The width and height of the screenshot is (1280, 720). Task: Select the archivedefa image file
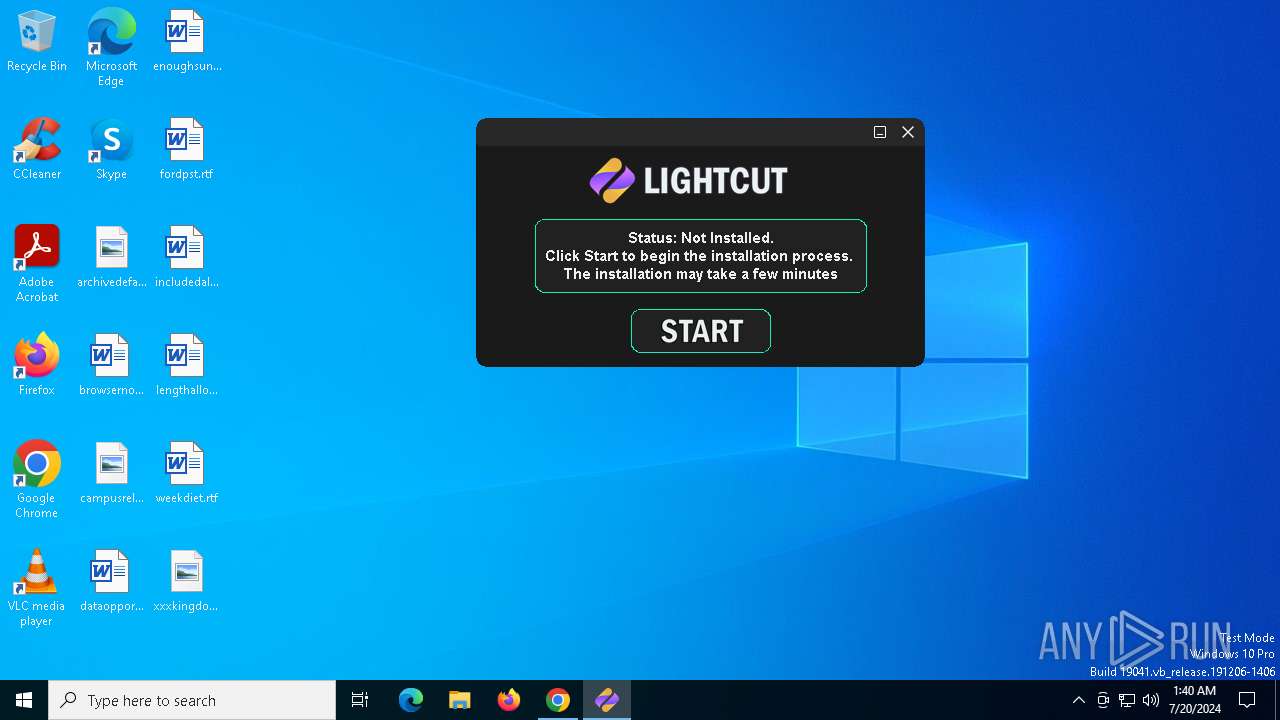(x=111, y=258)
